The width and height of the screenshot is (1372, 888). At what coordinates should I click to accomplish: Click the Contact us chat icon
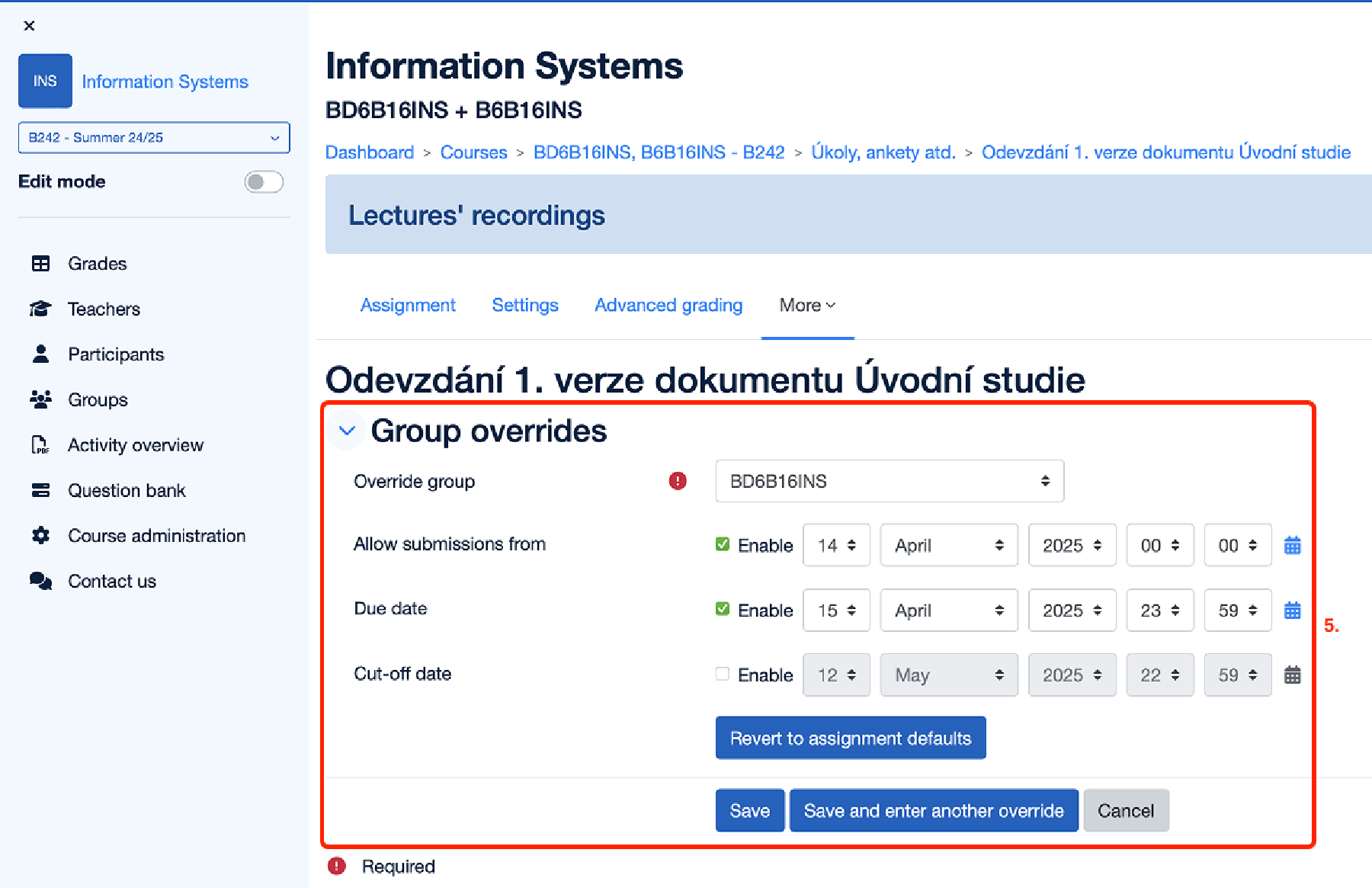point(40,580)
